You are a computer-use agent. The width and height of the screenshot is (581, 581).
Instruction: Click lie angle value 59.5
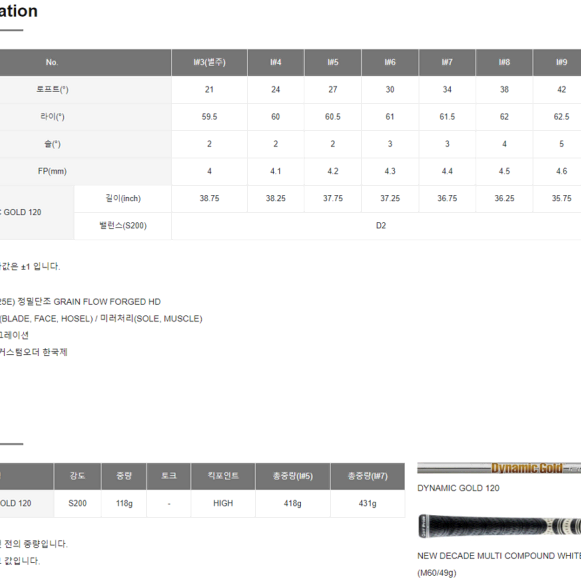coord(209,117)
